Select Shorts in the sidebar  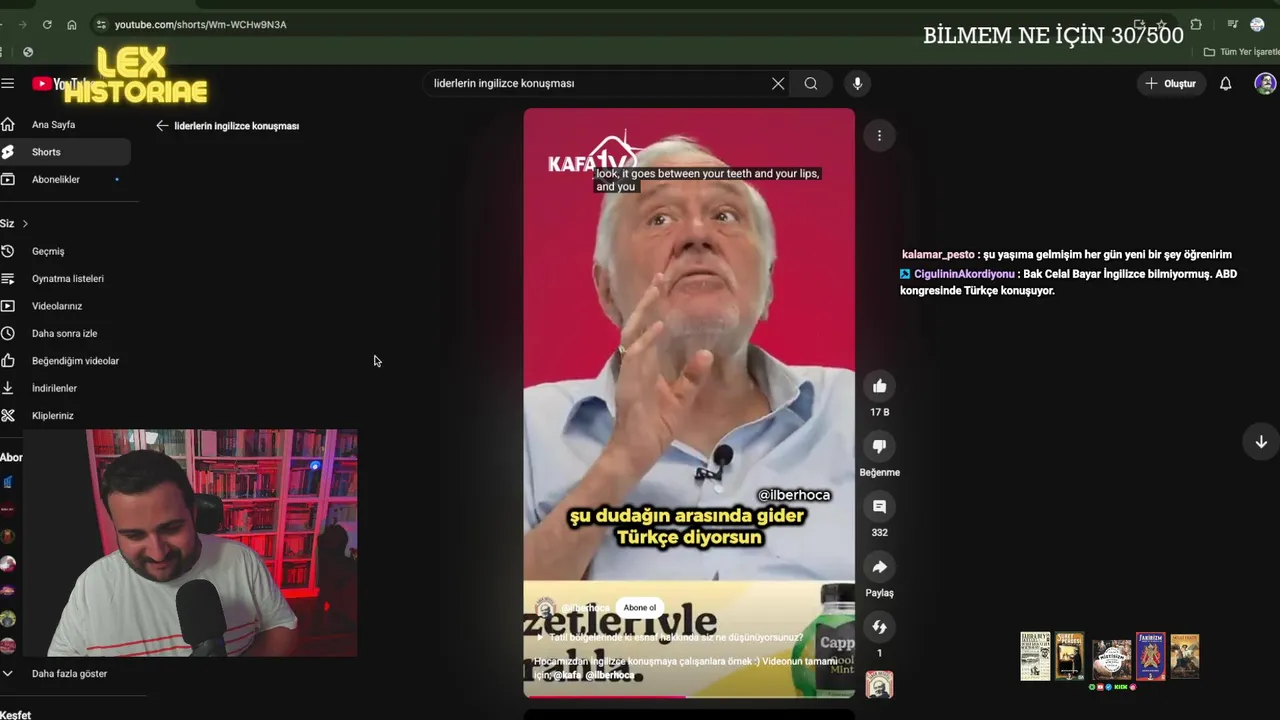[65, 152]
